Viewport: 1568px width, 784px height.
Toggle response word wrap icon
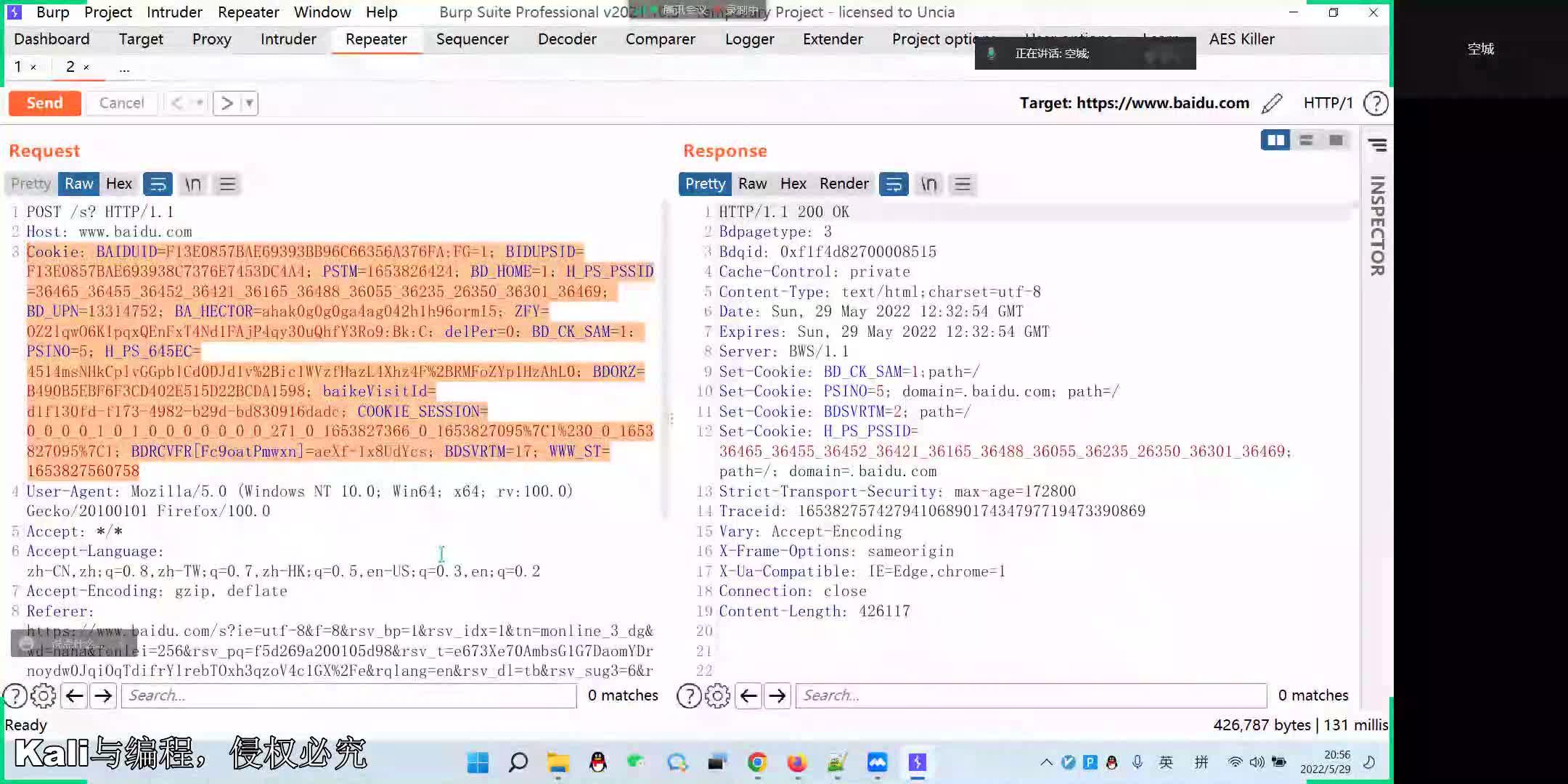tap(894, 184)
